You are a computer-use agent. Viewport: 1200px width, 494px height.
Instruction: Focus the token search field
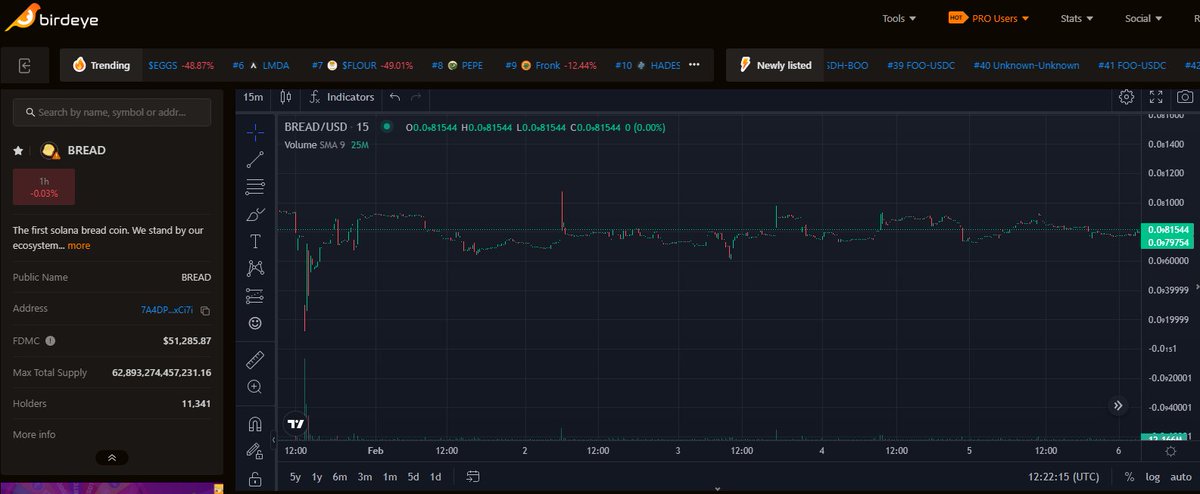[112, 112]
